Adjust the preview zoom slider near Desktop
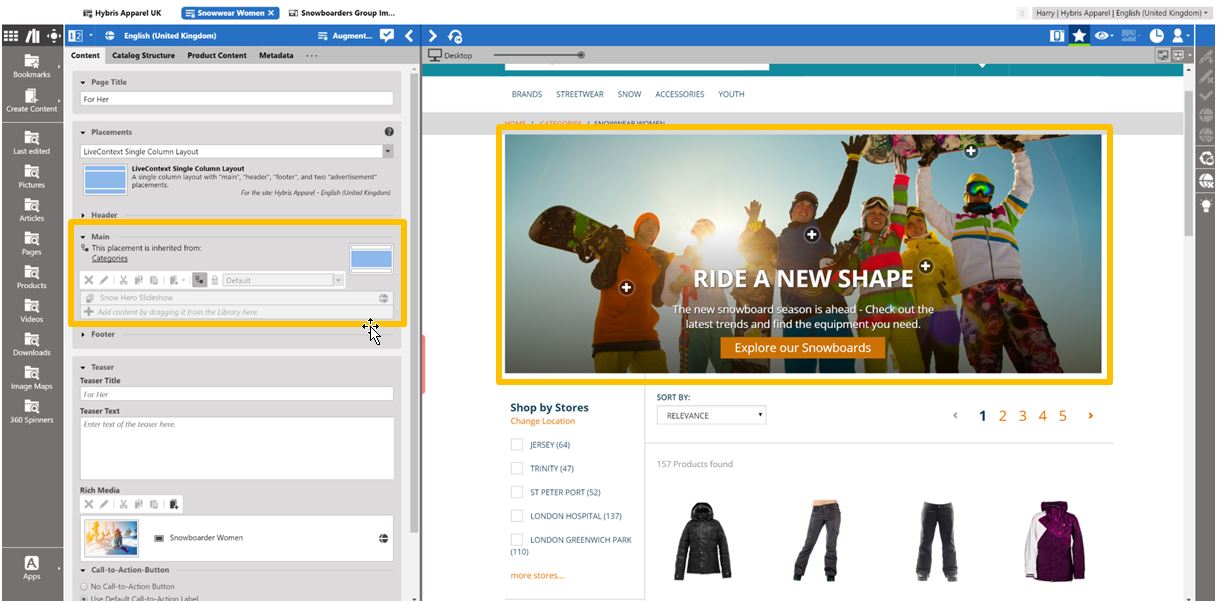The width and height of the screenshot is (1217, 603). [x=580, y=55]
